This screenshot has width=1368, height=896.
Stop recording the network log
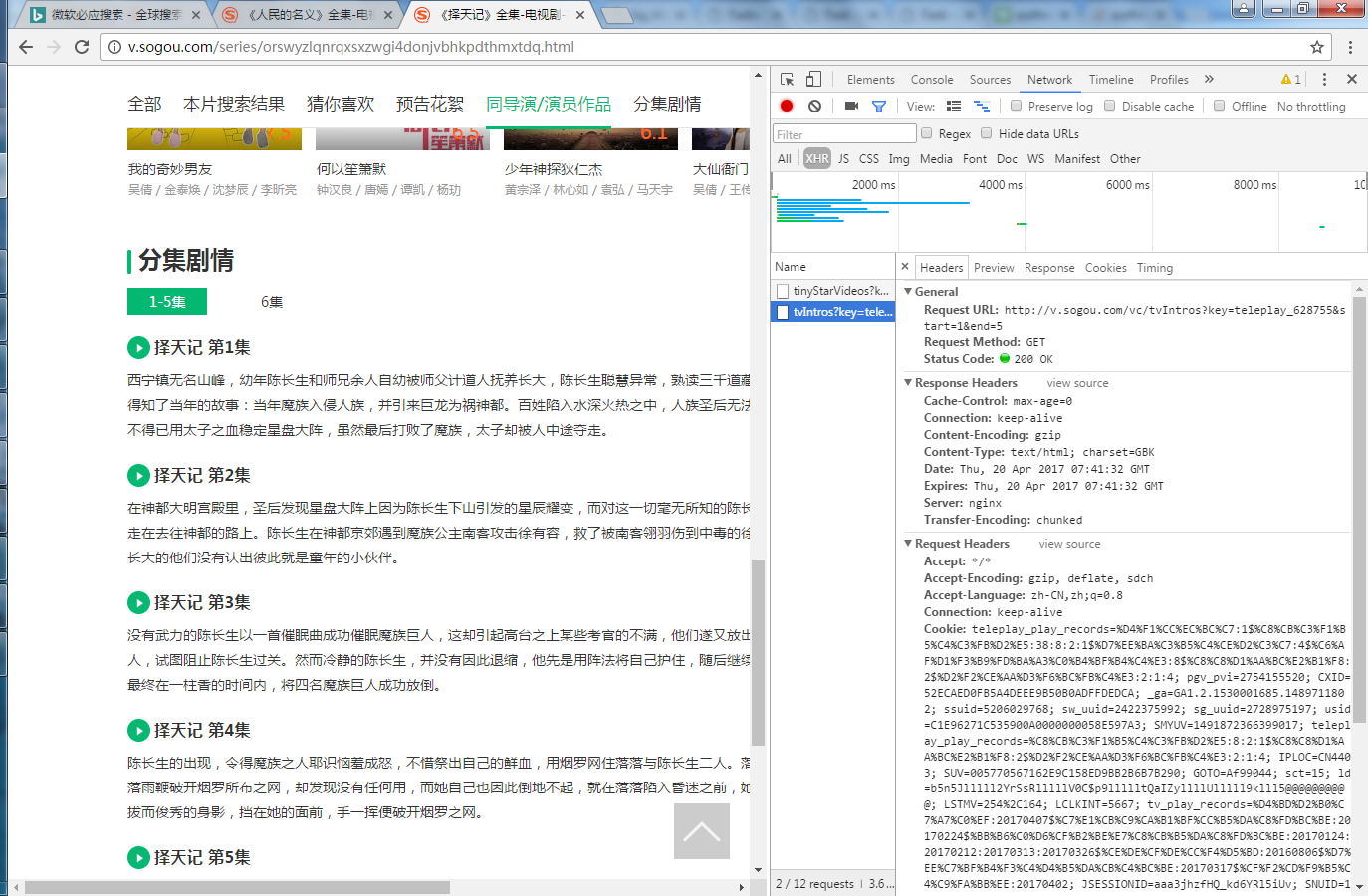pyautogui.click(x=786, y=106)
